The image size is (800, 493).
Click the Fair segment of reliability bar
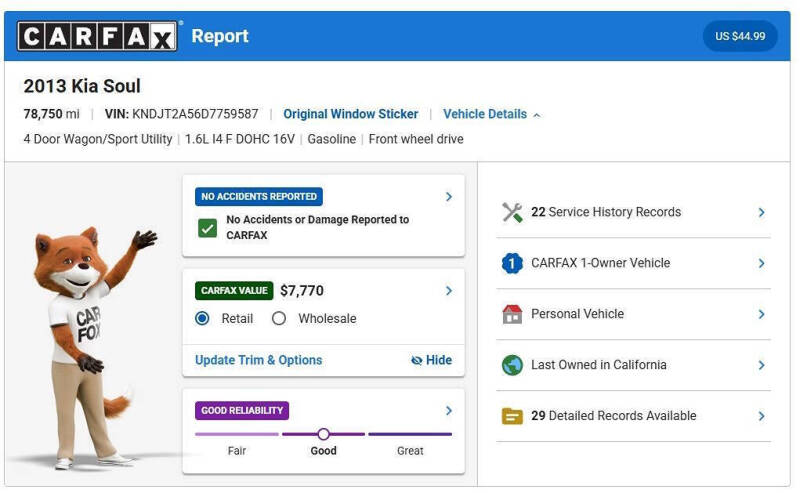(x=237, y=434)
